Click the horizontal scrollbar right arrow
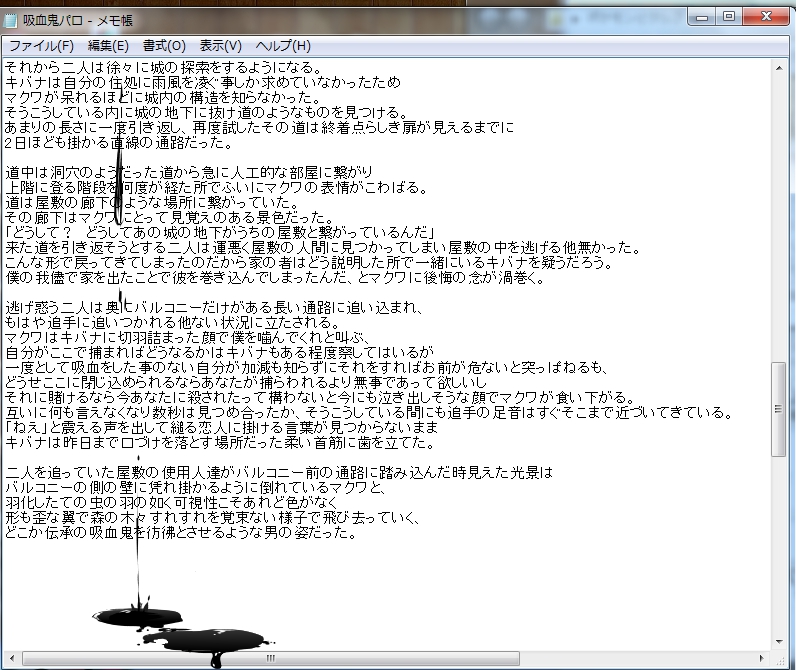Image resolution: width=796 pixels, height=670 pixels. tap(762, 659)
